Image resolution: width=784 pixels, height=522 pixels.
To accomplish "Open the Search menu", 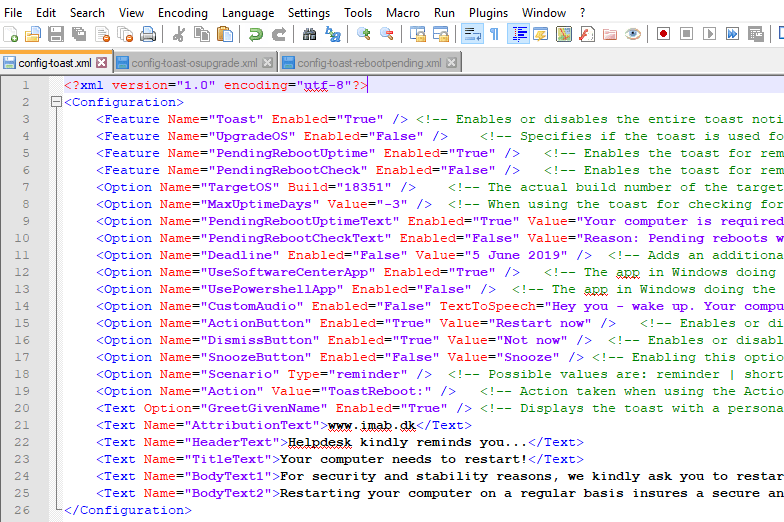I will point(87,12).
